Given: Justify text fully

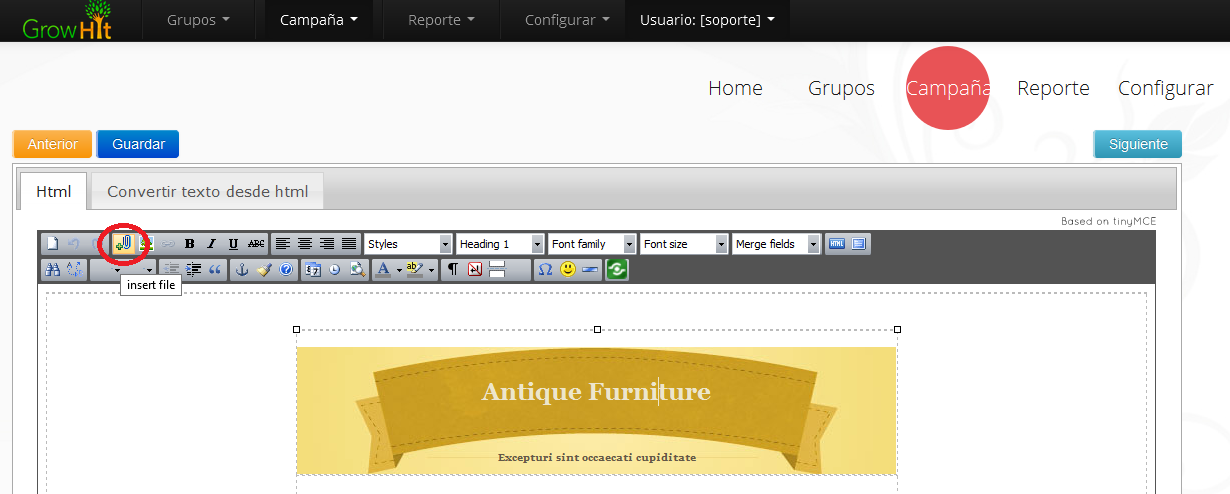Looking at the screenshot, I should (x=349, y=244).
